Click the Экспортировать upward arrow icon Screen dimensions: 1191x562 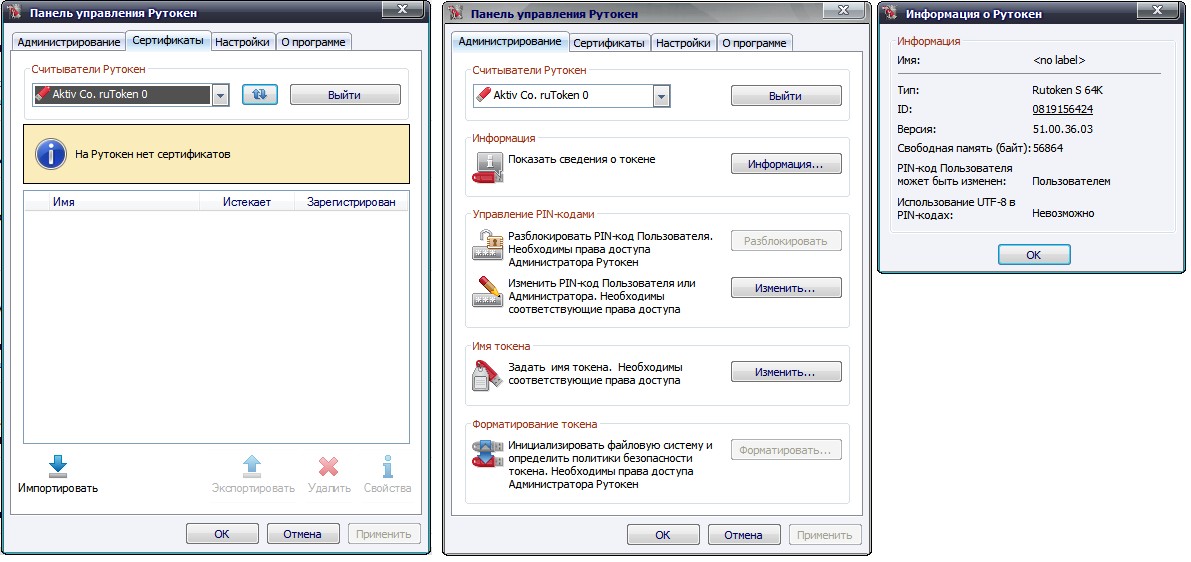tap(252, 466)
